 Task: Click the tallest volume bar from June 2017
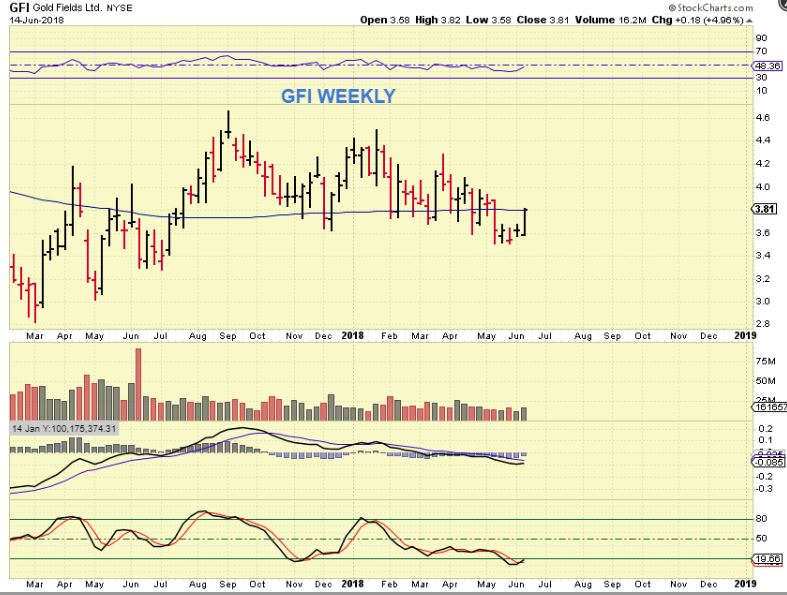(x=139, y=384)
